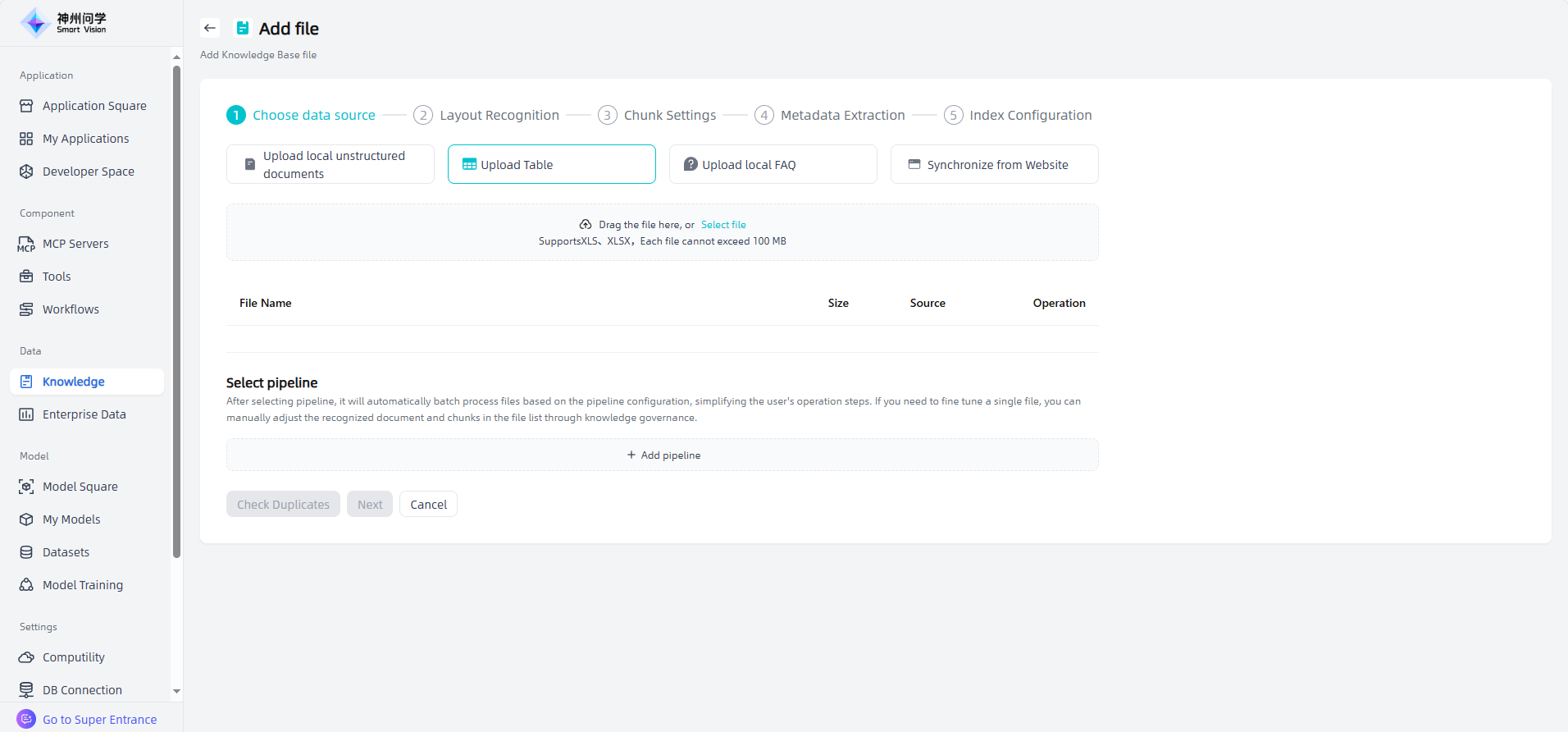This screenshot has width=1568, height=732.
Task: Select Upload local unstructured documents option
Action: coord(330,164)
